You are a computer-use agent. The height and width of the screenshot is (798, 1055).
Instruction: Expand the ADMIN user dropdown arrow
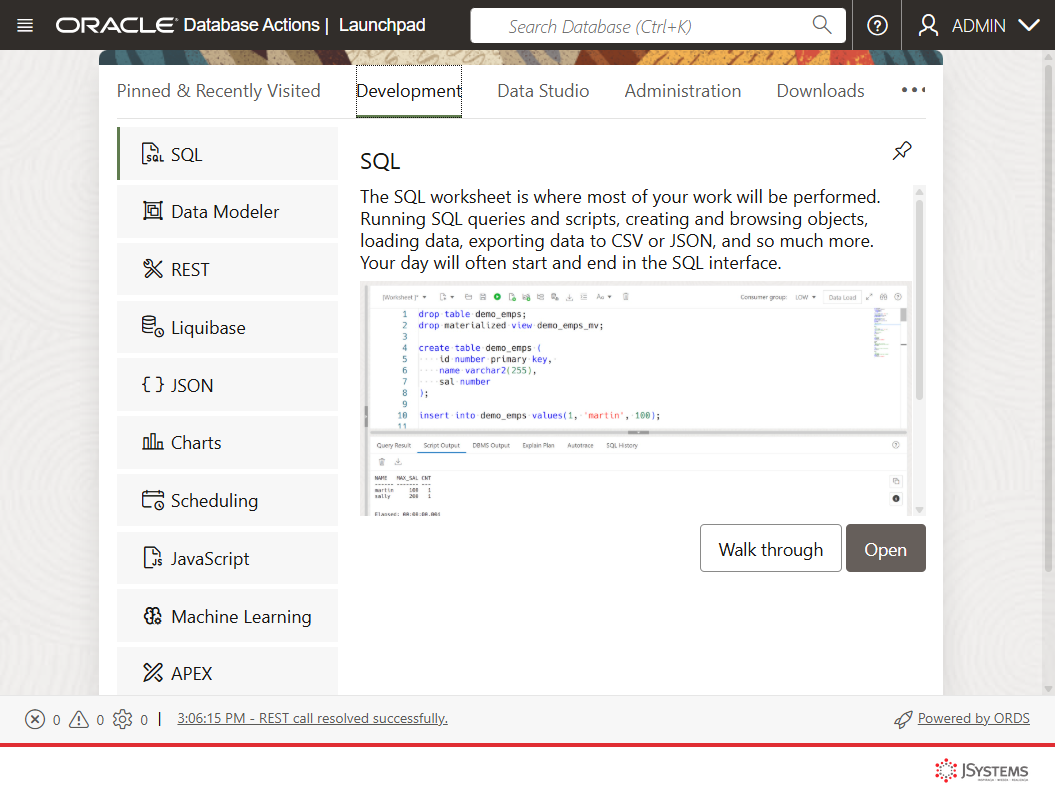1029,26
